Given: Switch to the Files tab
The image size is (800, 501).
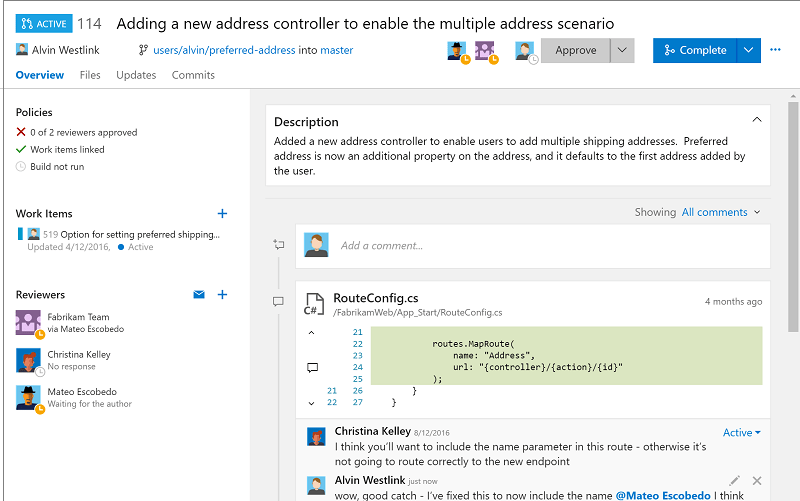Looking at the screenshot, I should point(90,75).
